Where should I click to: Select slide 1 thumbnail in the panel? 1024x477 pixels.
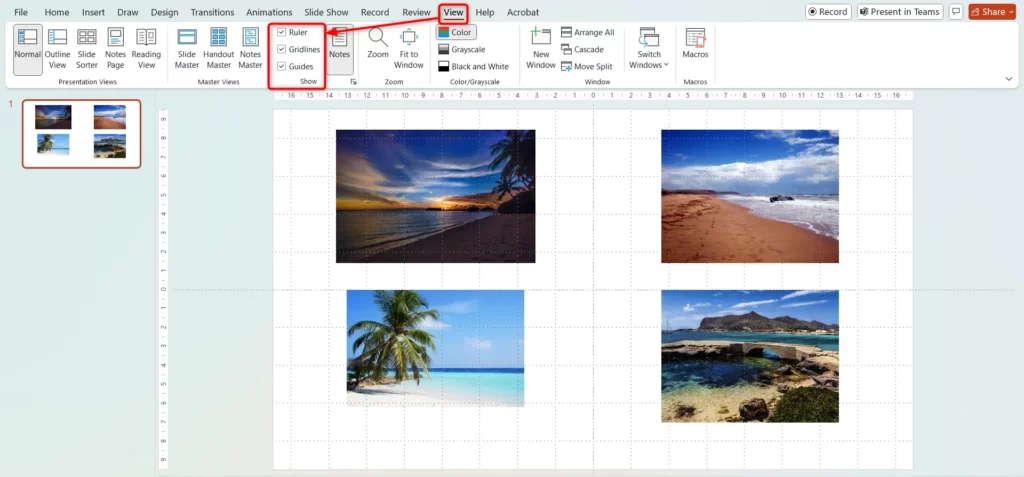(82, 133)
